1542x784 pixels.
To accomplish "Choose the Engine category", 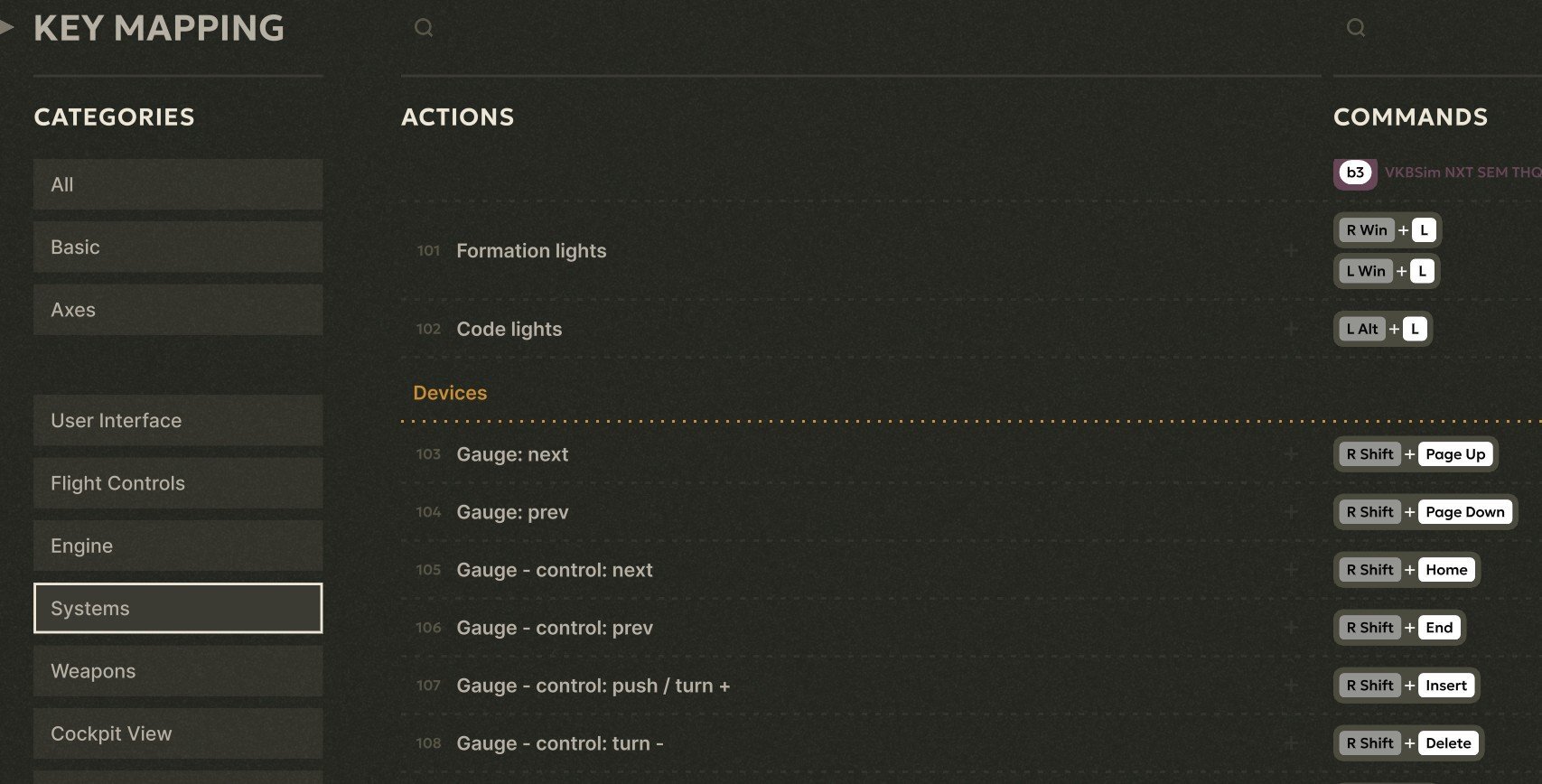I will click(x=178, y=546).
